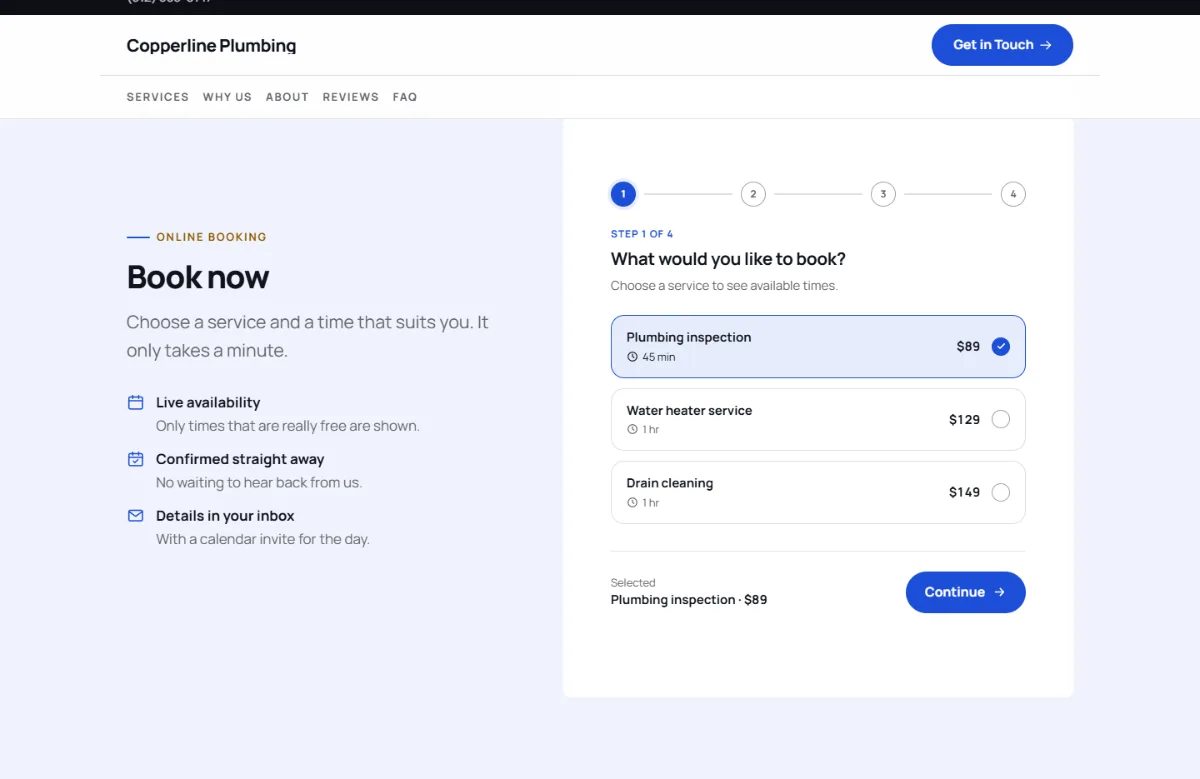Image resolution: width=1200 pixels, height=779 pixels.
Task: Select step 4 in the progress indicator
Action: (x=1013, y=194)
